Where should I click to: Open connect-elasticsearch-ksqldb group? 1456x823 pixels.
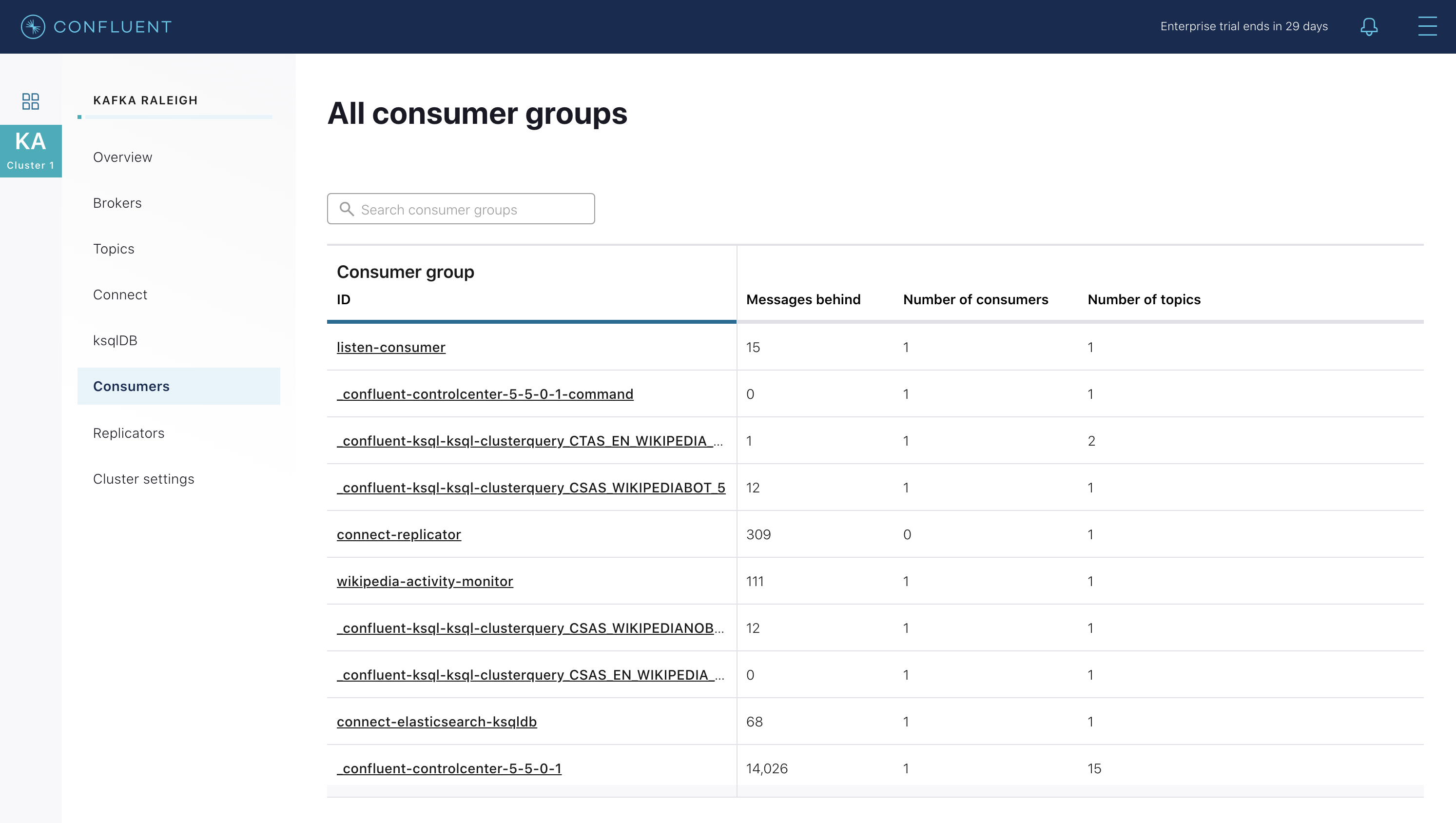click(437, 722)
